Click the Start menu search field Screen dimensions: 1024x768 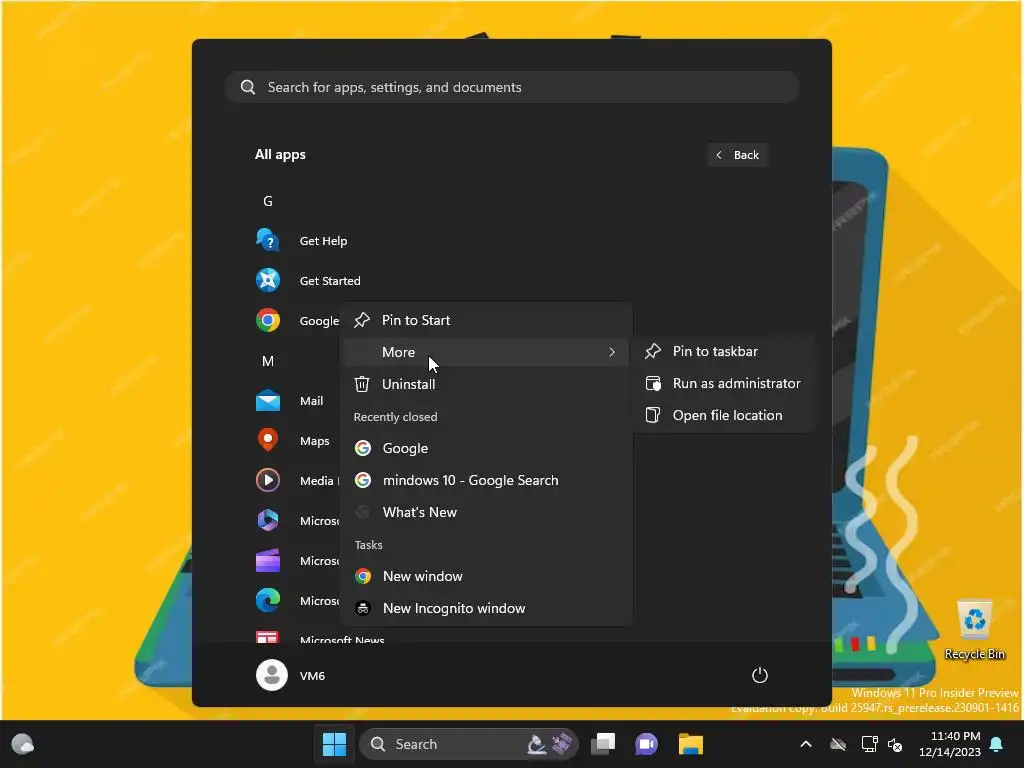pos(512,87)
